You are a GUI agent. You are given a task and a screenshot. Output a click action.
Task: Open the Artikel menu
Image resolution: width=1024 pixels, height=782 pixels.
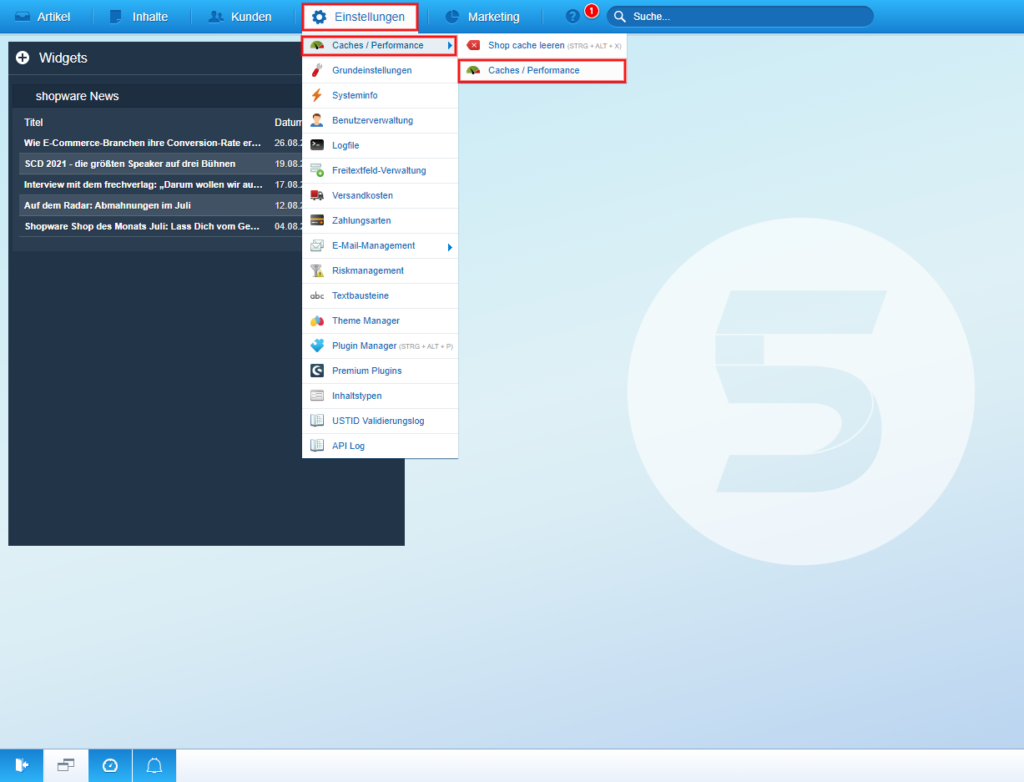click(x=43, y=17)
